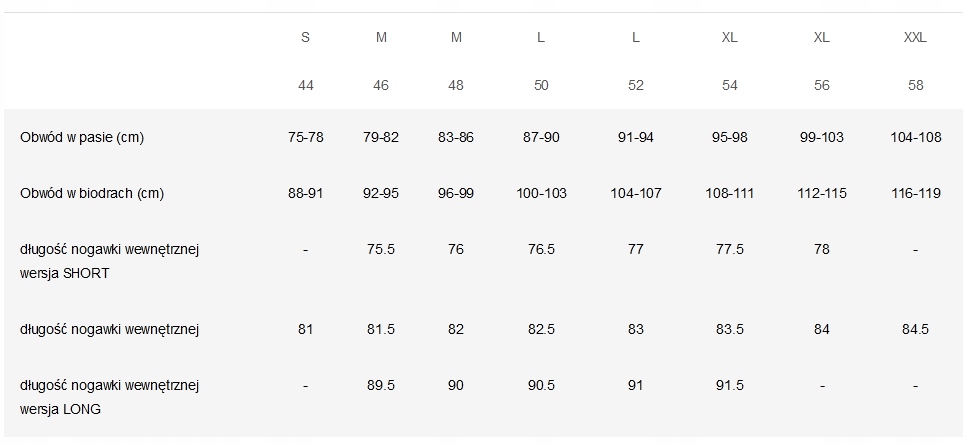Click waist measurement cell 91-94

tap(636, 137)
